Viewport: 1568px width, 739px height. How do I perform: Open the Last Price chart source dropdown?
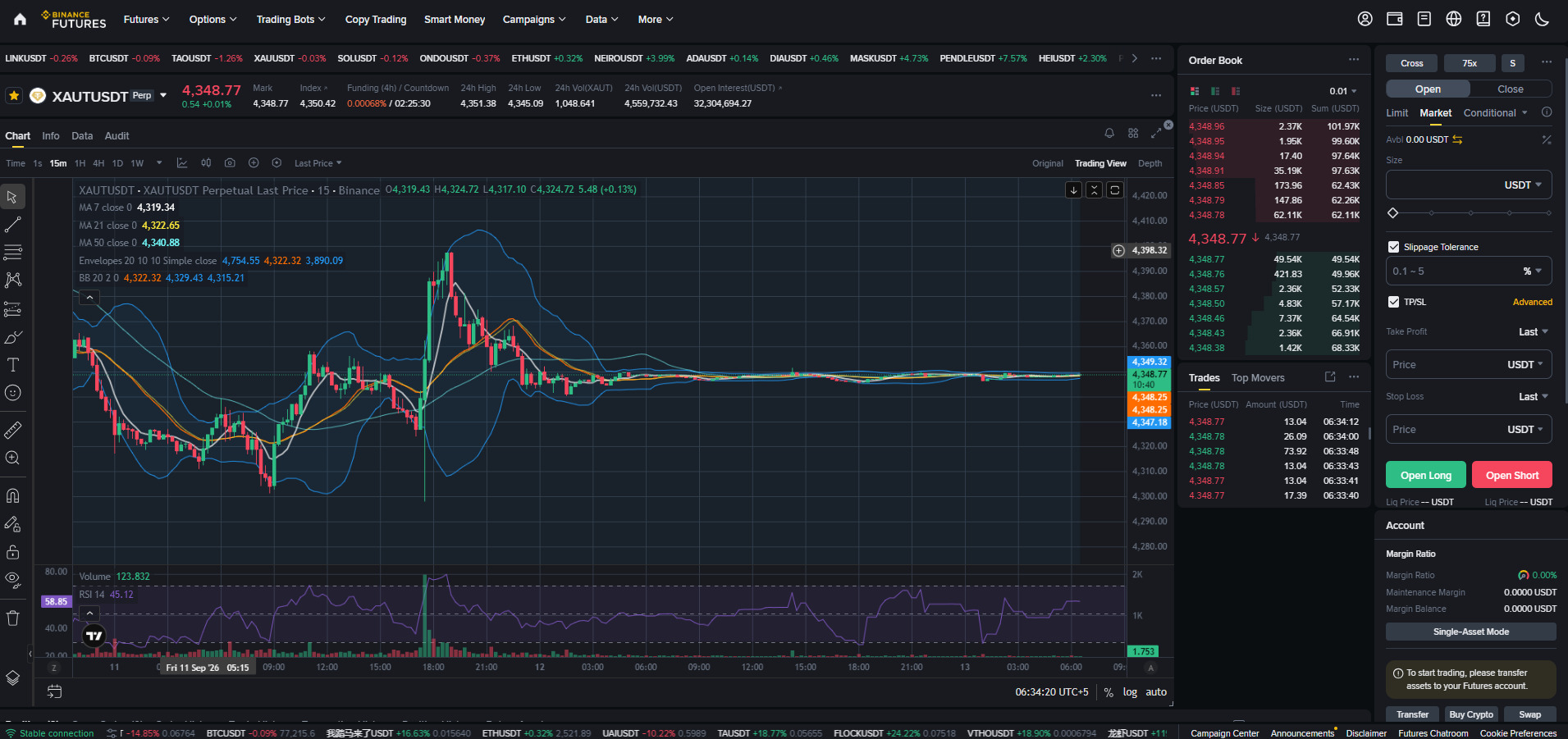click(318, 163)
